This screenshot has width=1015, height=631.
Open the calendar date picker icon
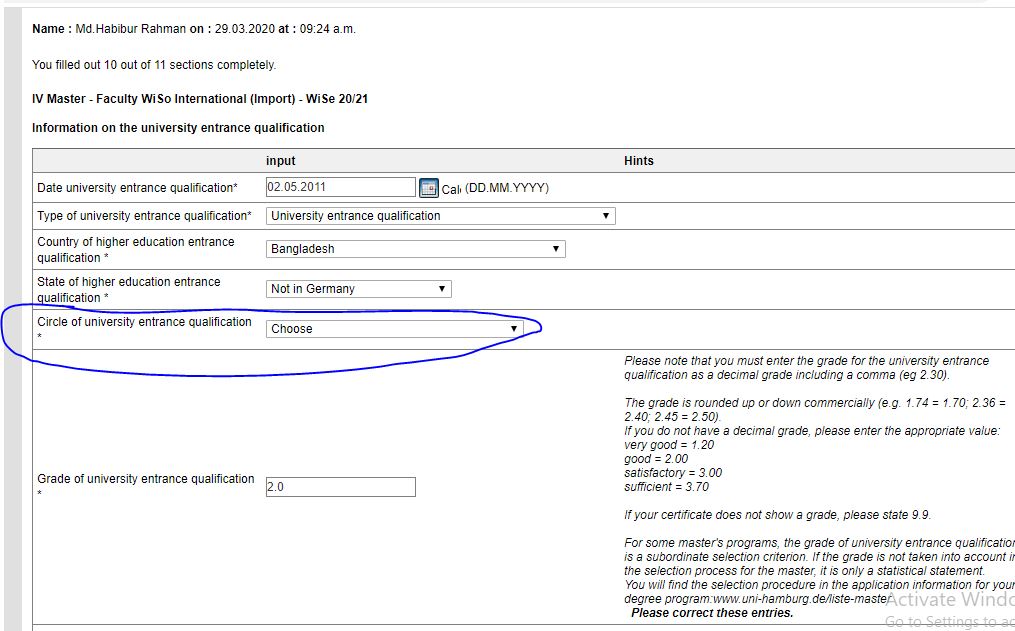click(429, 188)
